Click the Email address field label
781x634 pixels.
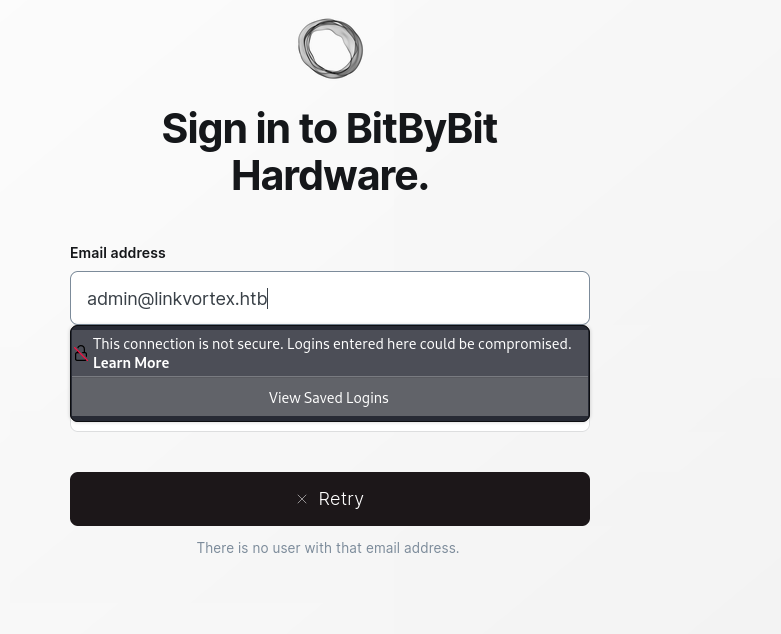point(118,253)
